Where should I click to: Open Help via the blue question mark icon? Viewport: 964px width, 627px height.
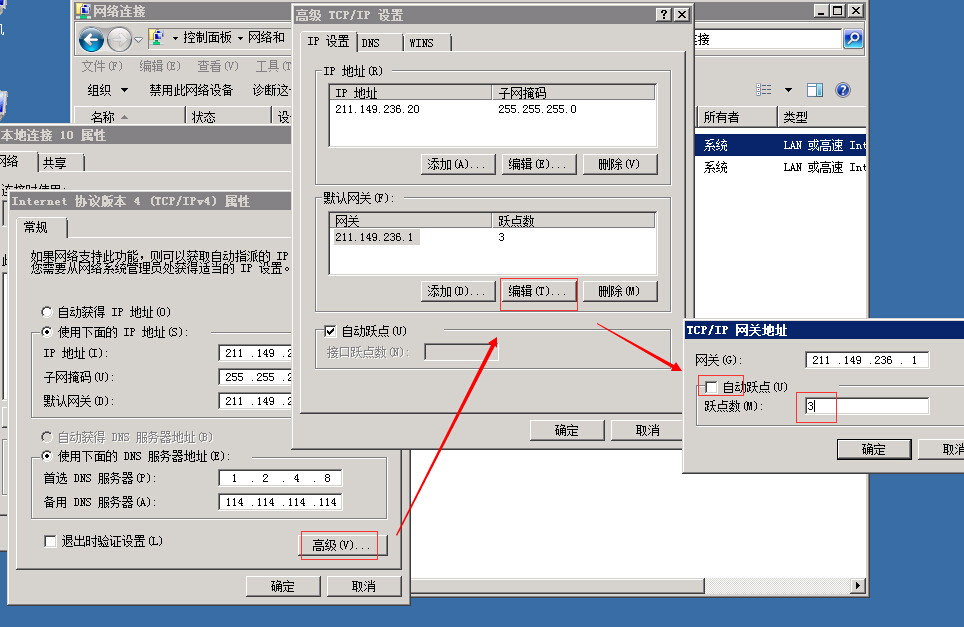point(843,90)
